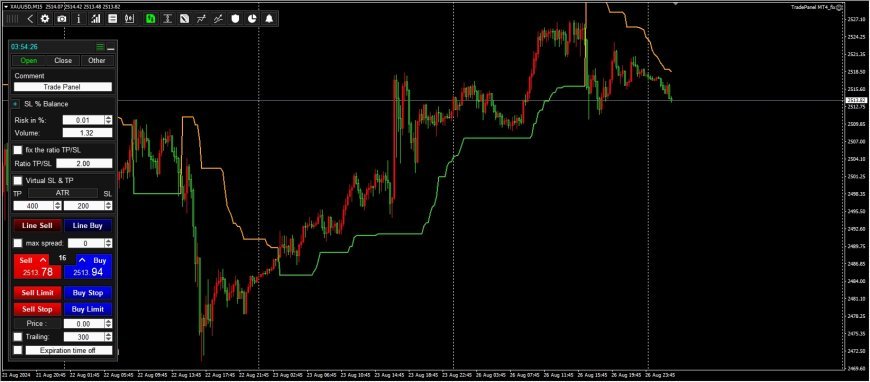
Task: Click the Sell price 2513.78 button
Action: [x=37, y=272]
